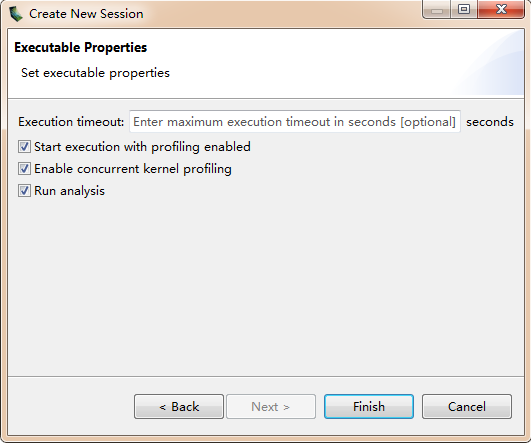This screenshot has height=444, width=531.
Task: Click the "Run analysis" label text
Action: 70,191
